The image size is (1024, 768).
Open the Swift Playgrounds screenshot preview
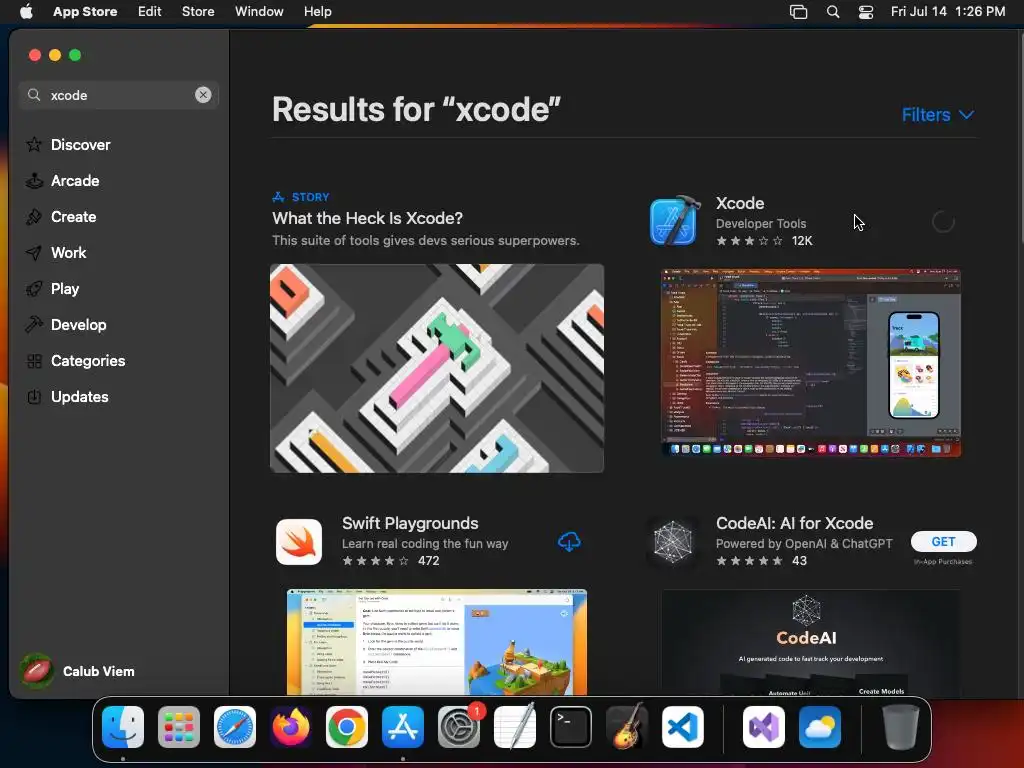click(x=437, y=643)
